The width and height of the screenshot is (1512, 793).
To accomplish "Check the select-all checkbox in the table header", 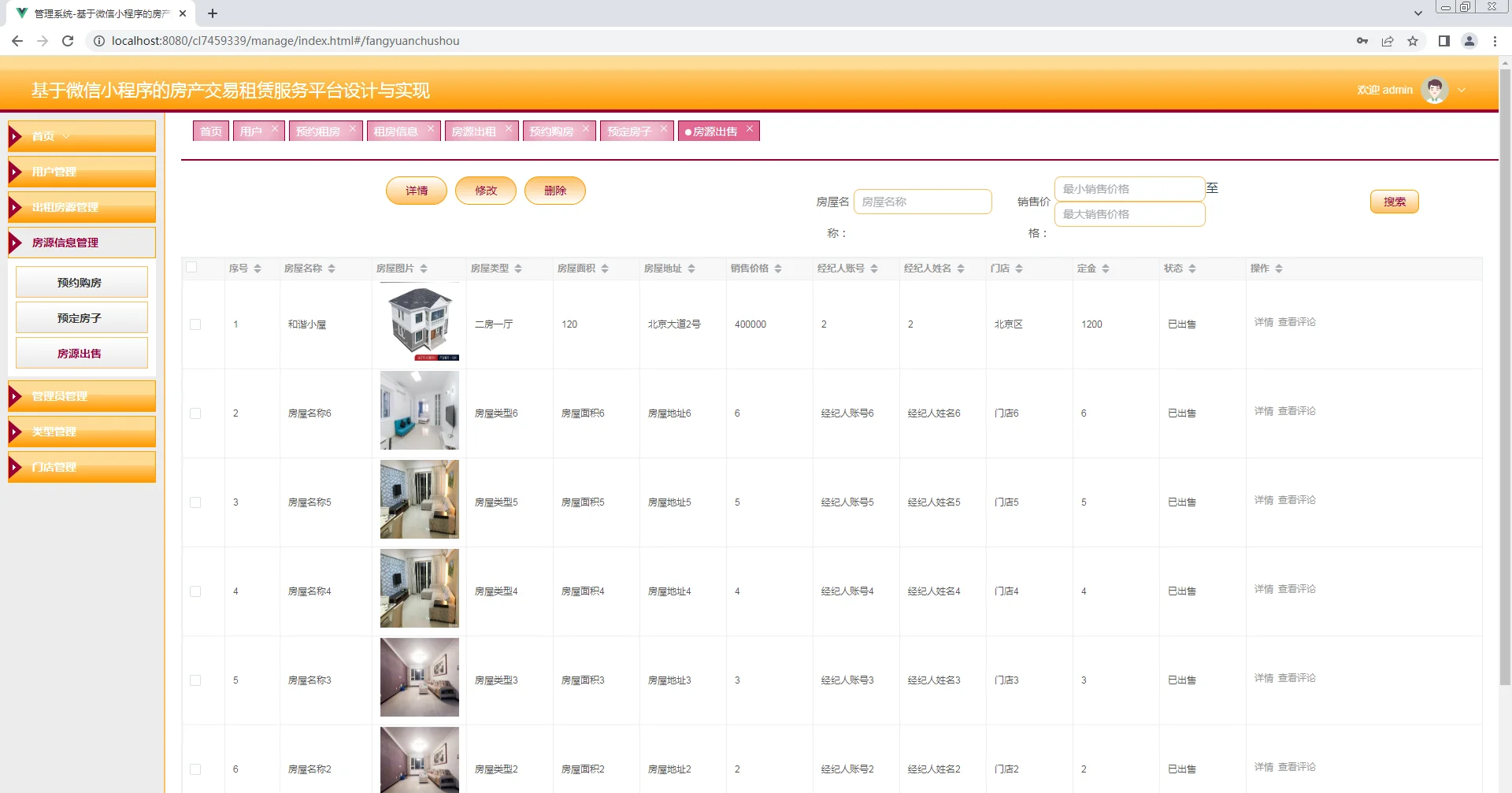I will (191, 268).
